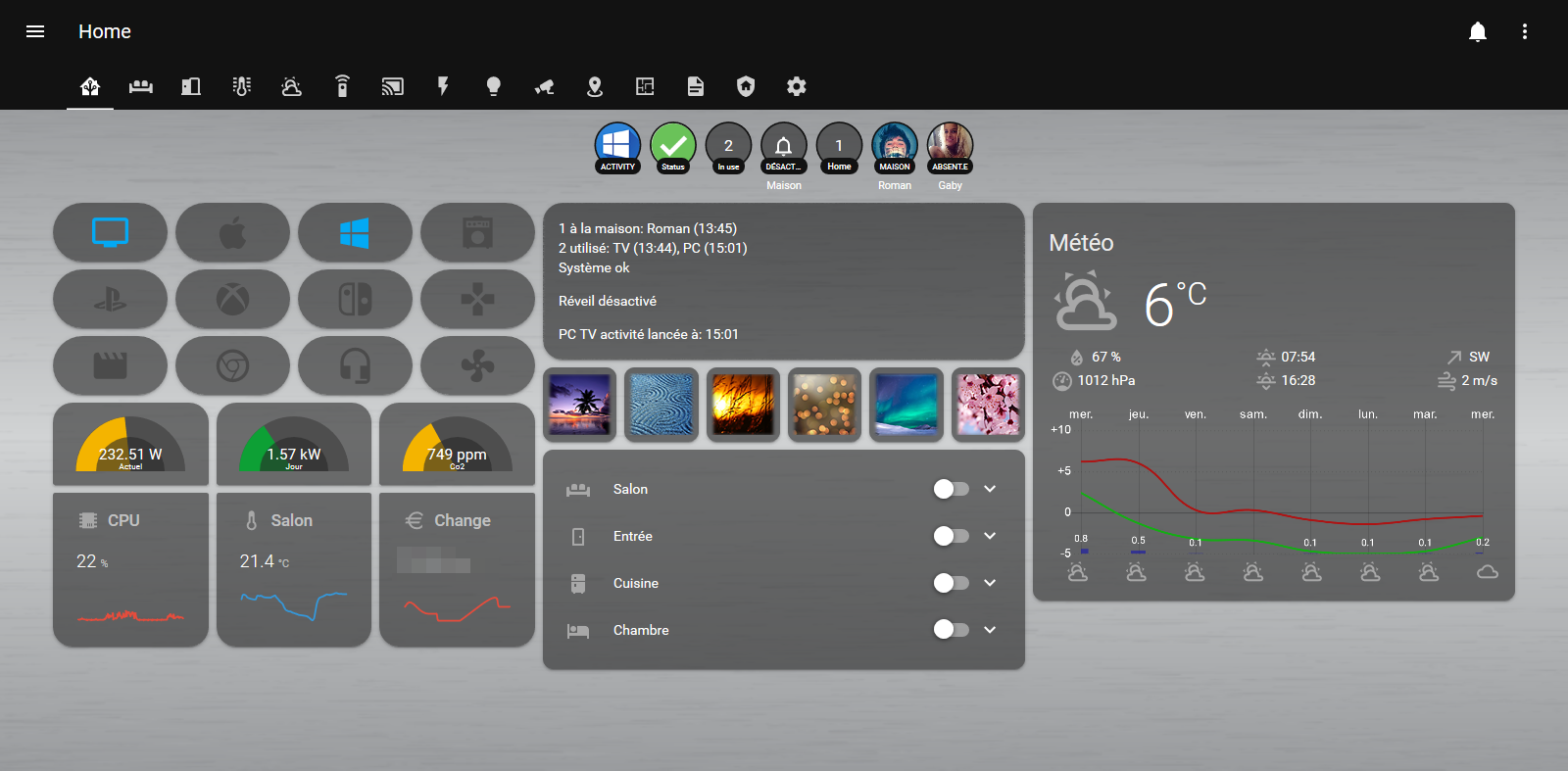
Task: Select the palm tree sunset thumbnail
Action: pos(580,405)
